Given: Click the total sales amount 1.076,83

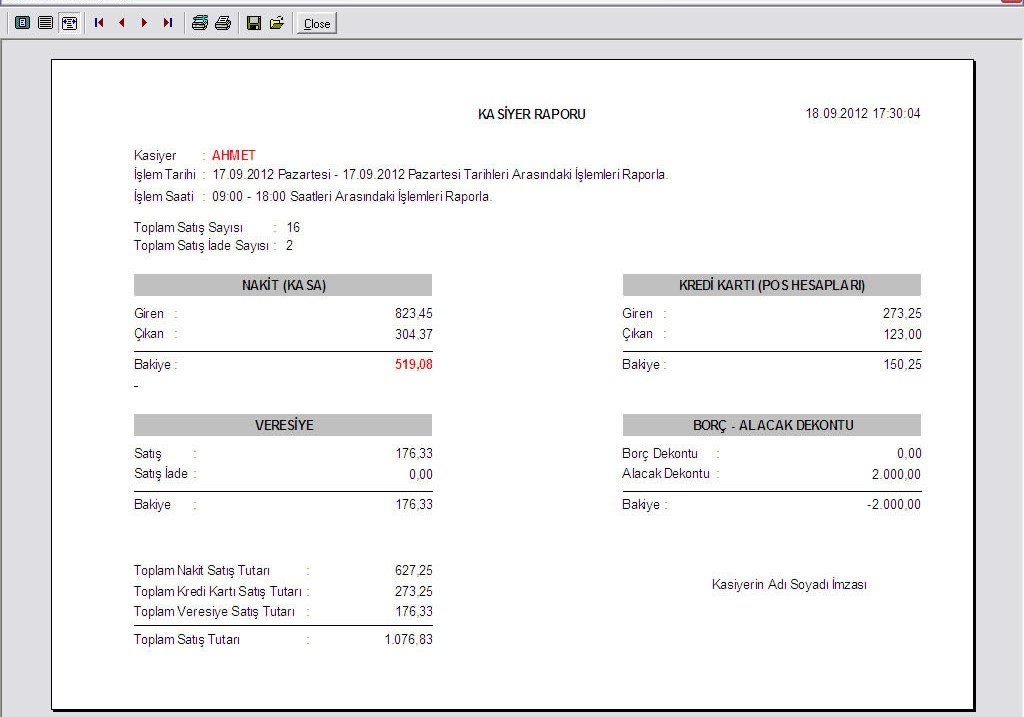Looking at the screenshot, I should [x=408, y=640].
